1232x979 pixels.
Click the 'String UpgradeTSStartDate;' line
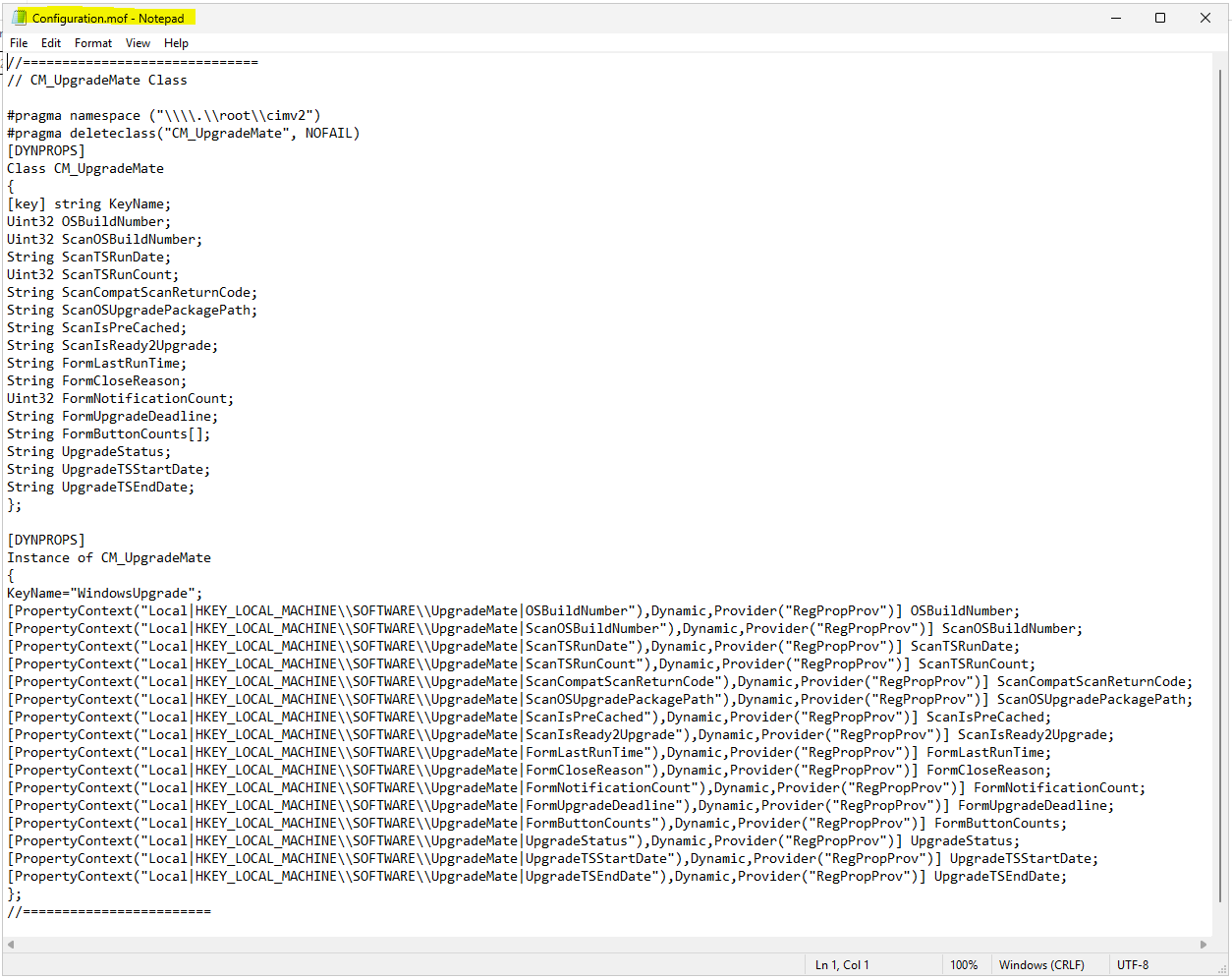click(x=109, y=470)
